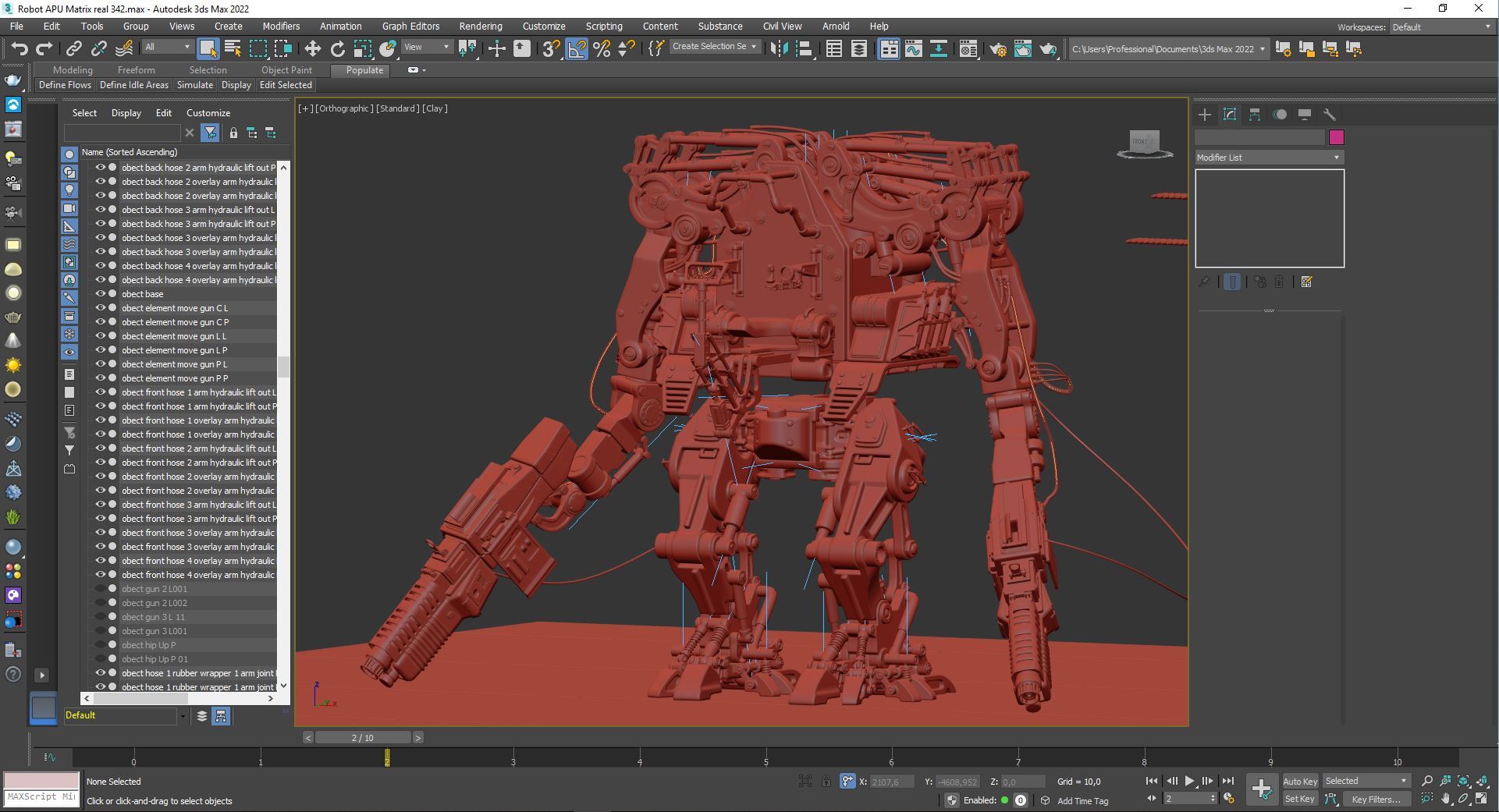Toggle the Angle Snap tool
Image resolution: width=1499 pixels, height=812 pixels.
(577, 49)
